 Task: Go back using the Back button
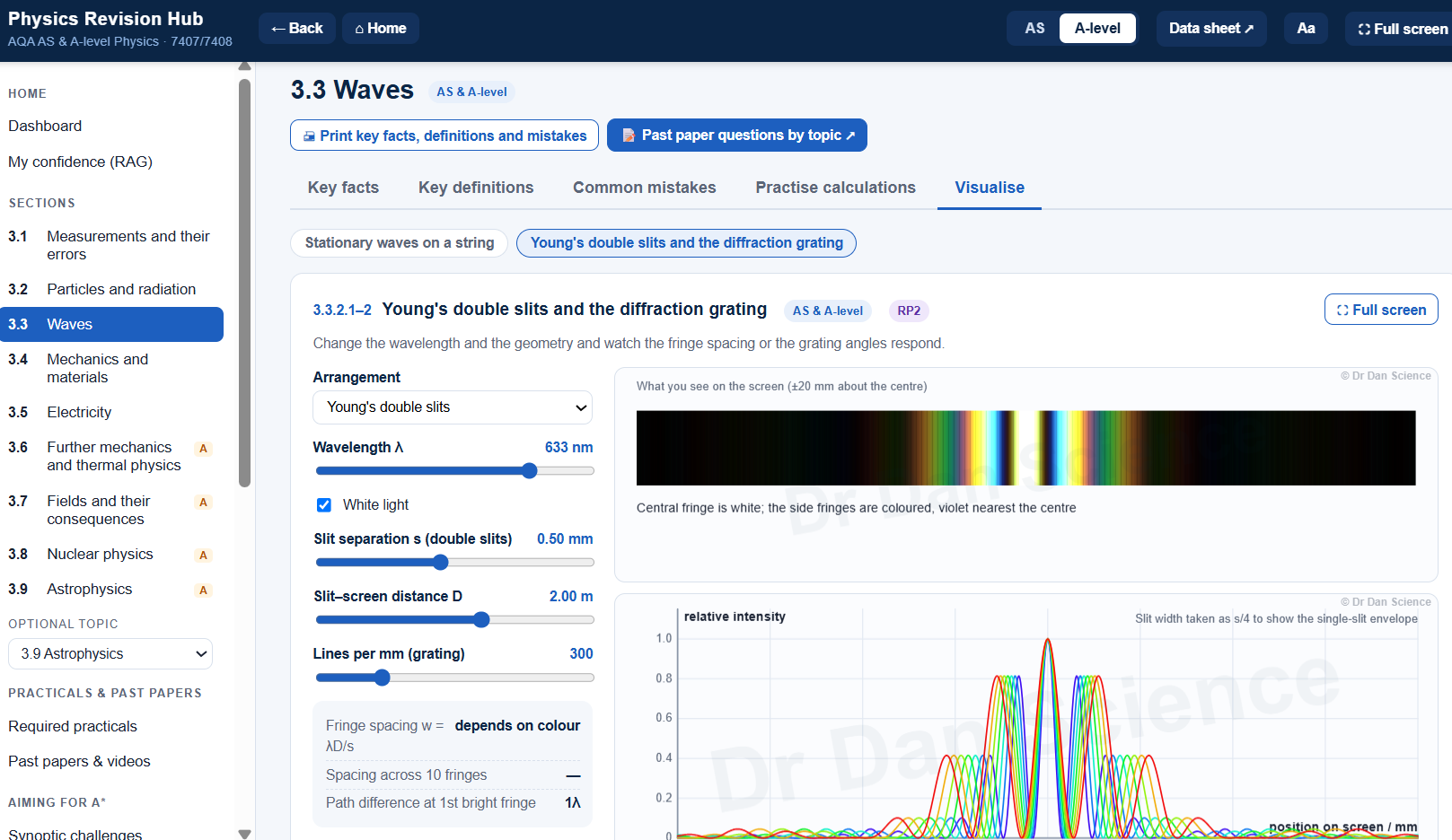[297, 29]
